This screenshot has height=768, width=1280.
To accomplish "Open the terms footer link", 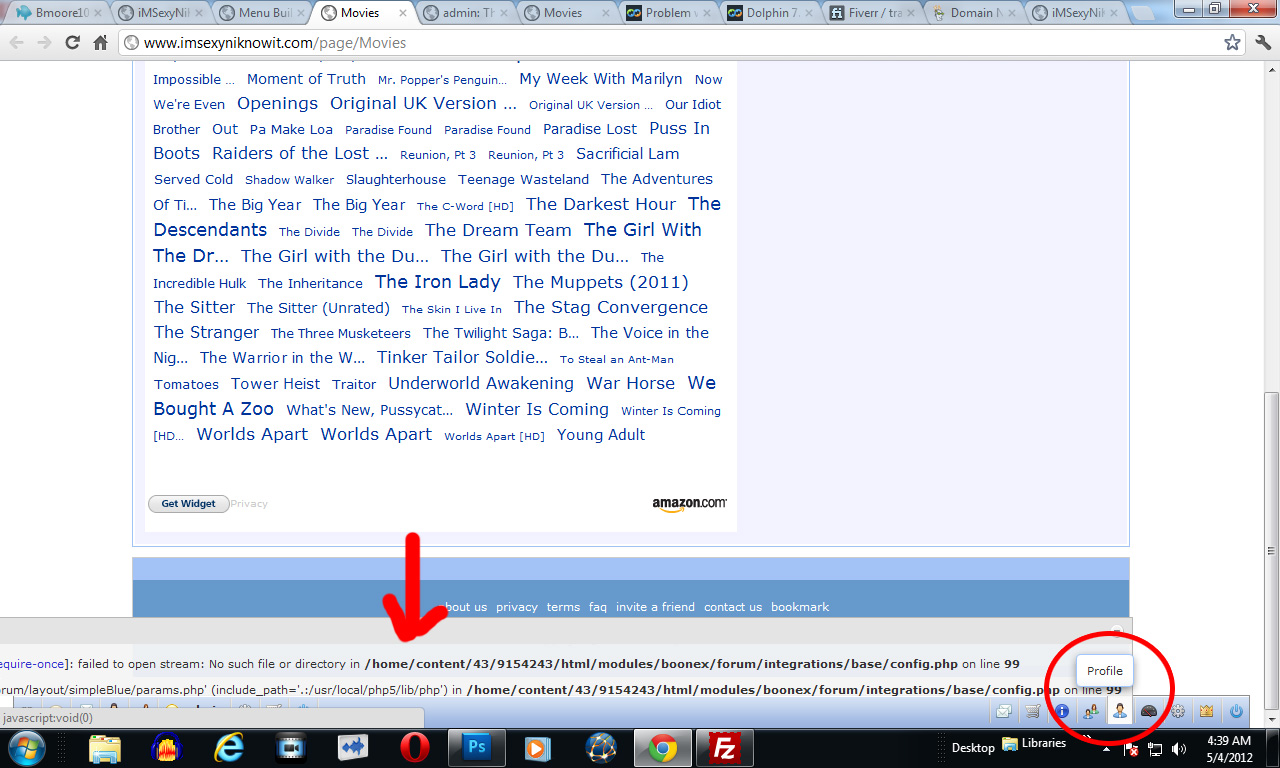I will (x=563, y=607).
